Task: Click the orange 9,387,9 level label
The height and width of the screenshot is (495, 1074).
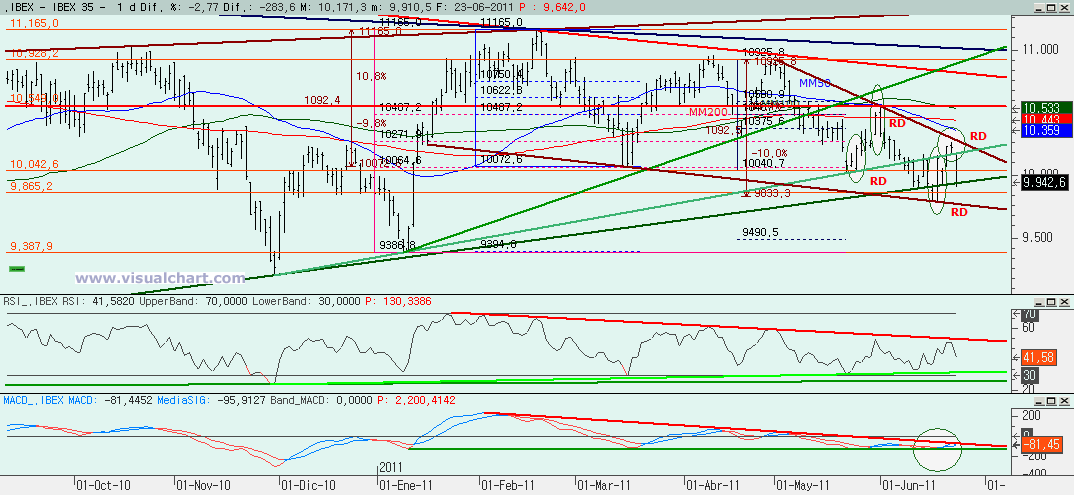Action: 34,246
